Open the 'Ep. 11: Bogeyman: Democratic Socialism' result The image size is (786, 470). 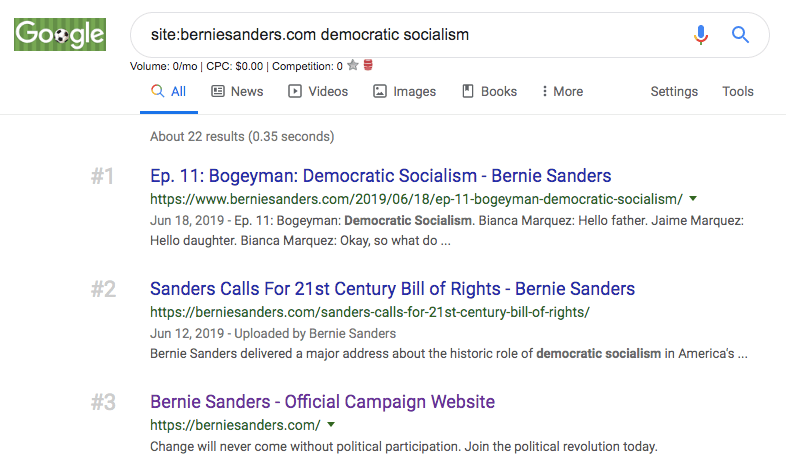coord(380,176)
